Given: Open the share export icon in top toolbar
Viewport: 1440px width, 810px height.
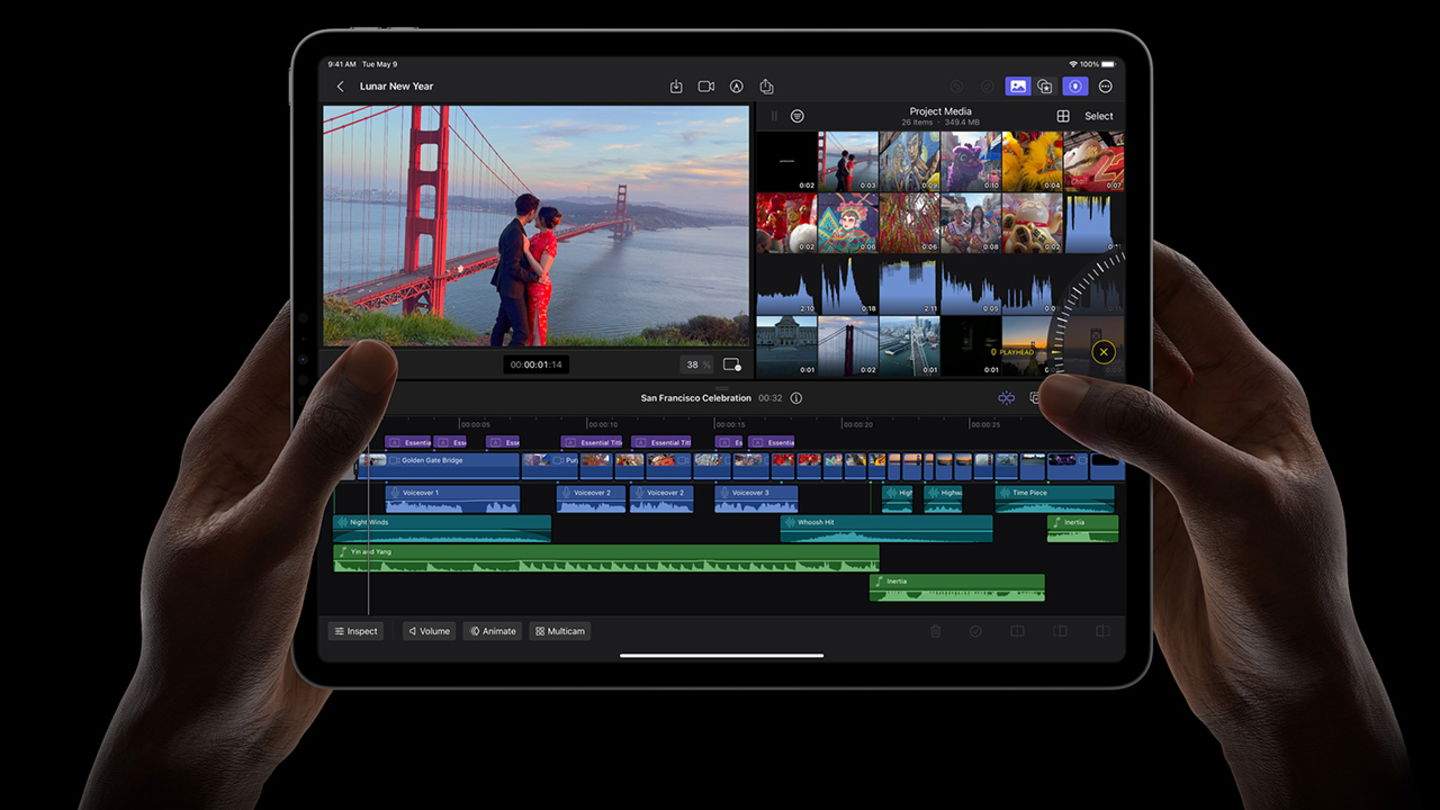Looking at the screenshot, I should coord(767,86).
